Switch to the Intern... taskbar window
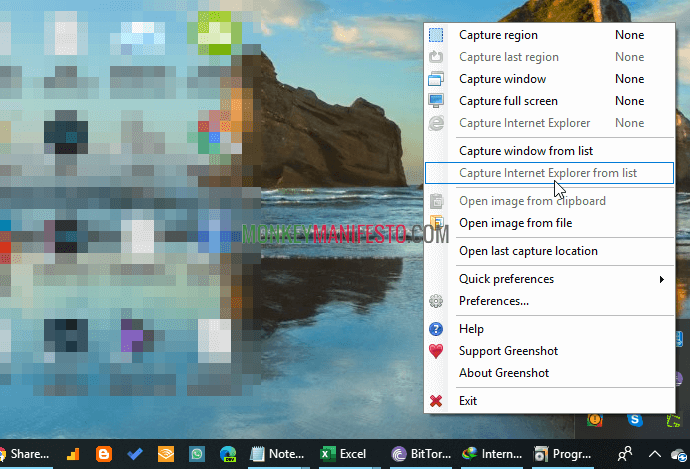The height and width of the screenshot is (469, 690). point(492,454)
